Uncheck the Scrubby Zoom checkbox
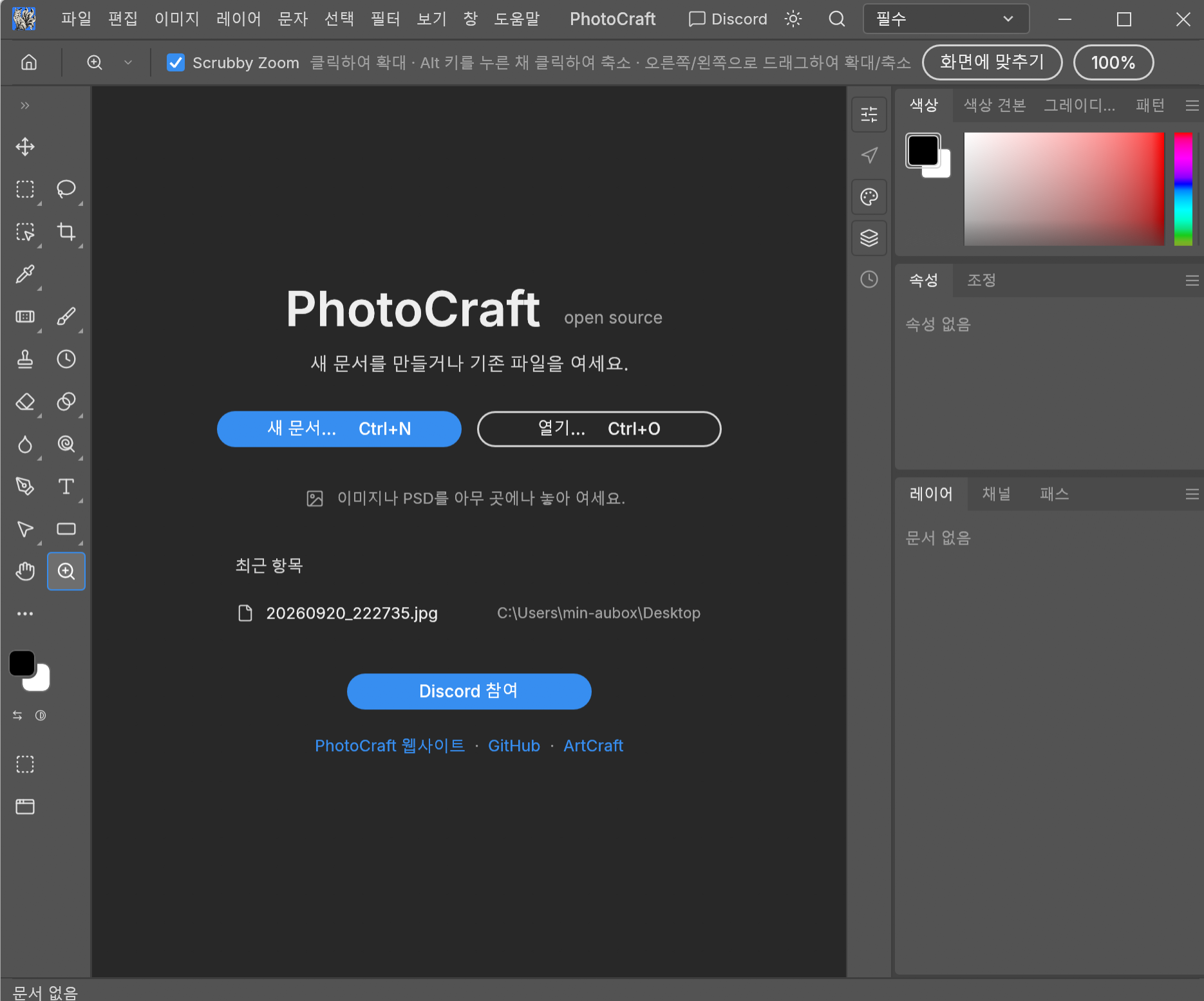 (175, 62)
